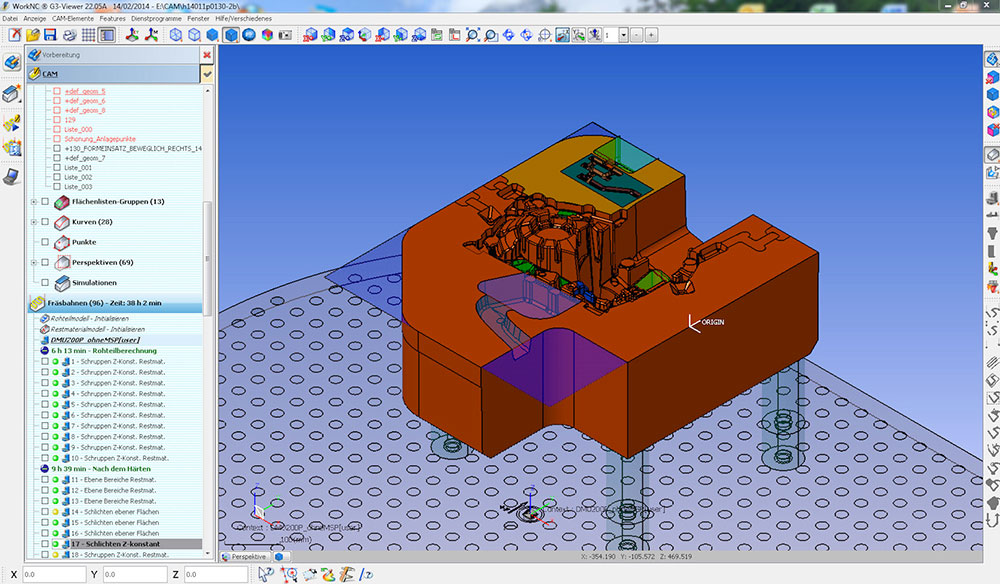This screenshot has height=584, width=1000.
Task: Click the X coordinate input field
Action: [54, 574]
